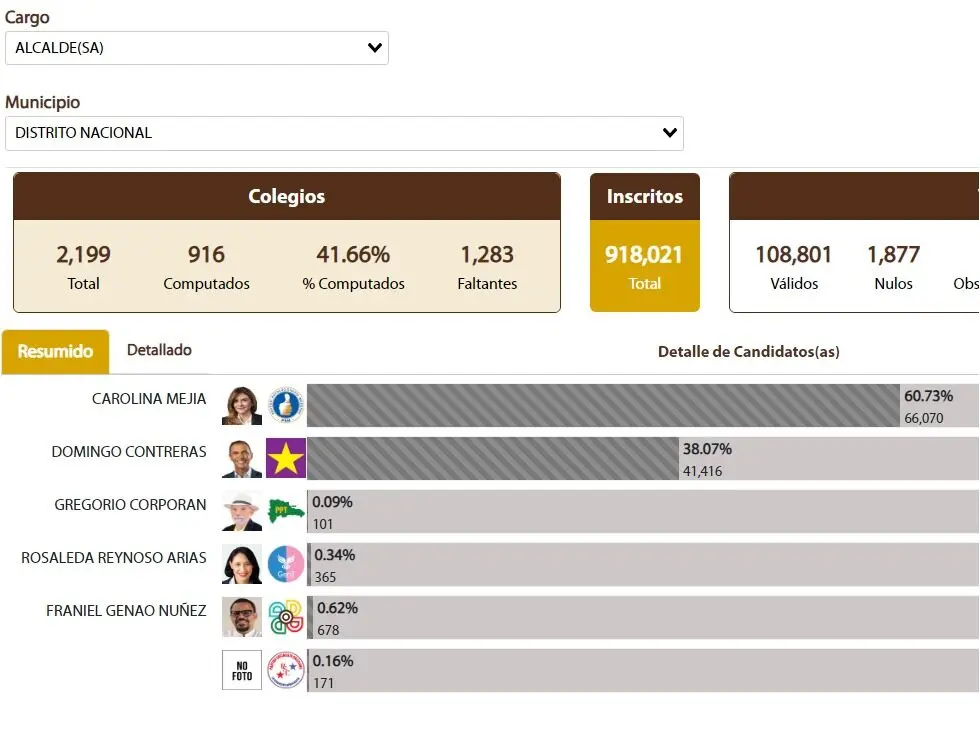This screenshot has width=980, height=744.
Task: Select the PRM thumbs-up logo beside Carolina Mejia
Action: [x=286, y=405]
